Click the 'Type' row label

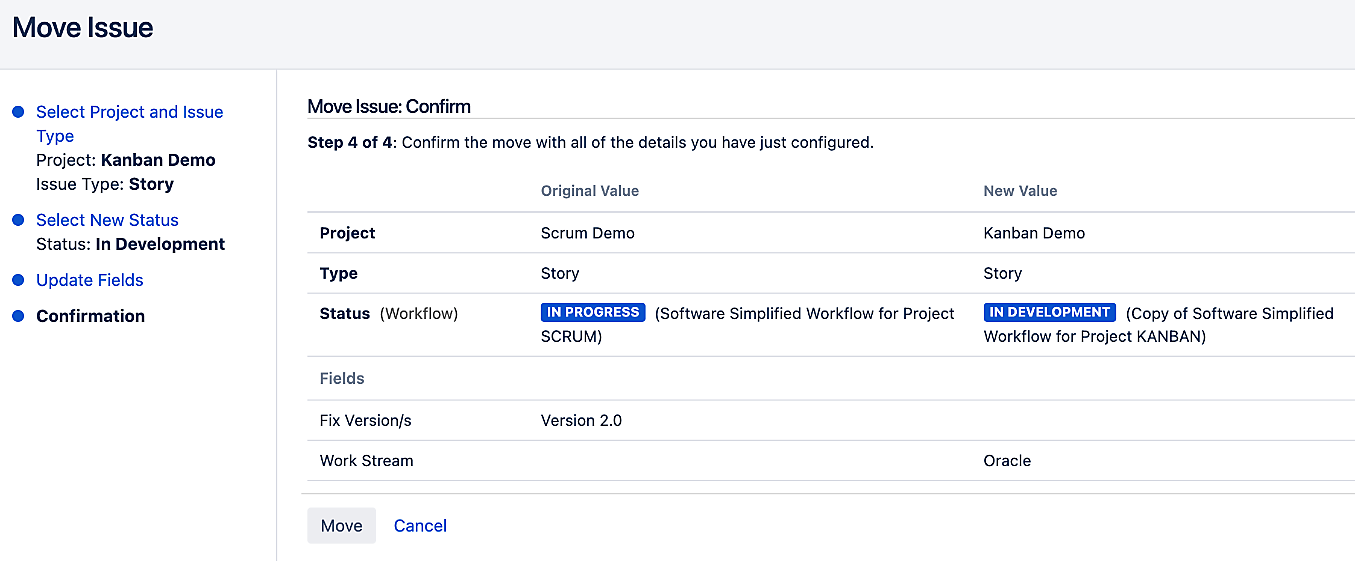[338, 273]
